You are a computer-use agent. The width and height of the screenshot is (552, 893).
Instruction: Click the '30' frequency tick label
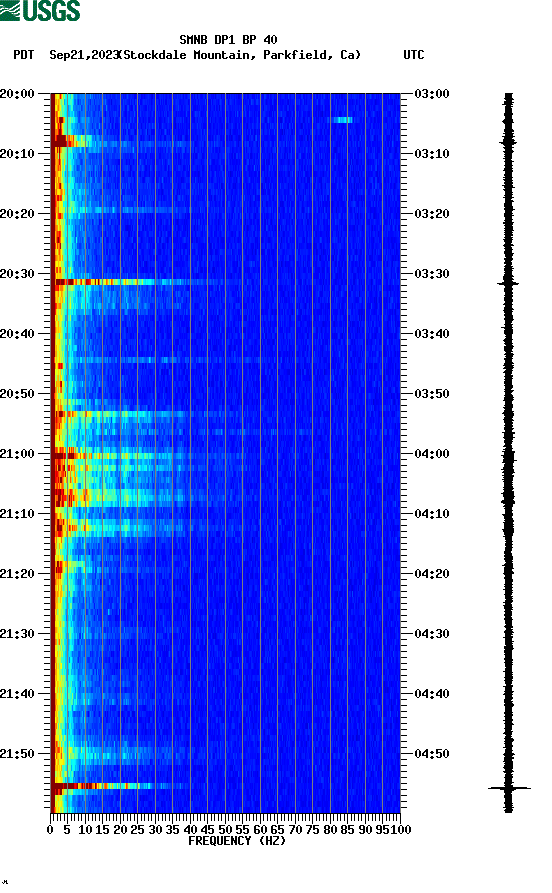click(155, 830)
